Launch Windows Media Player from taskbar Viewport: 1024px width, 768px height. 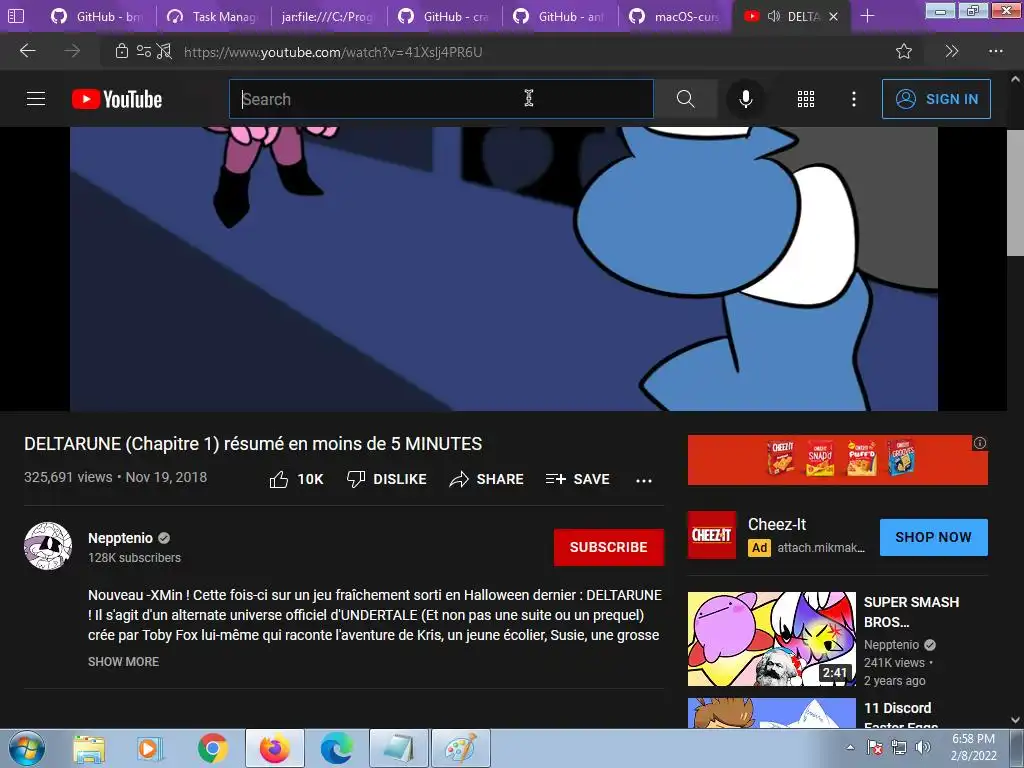(x=150, y=749)
